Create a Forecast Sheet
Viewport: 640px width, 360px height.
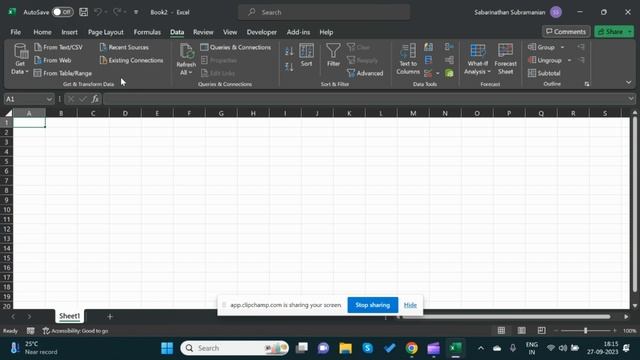coord(505,59)
